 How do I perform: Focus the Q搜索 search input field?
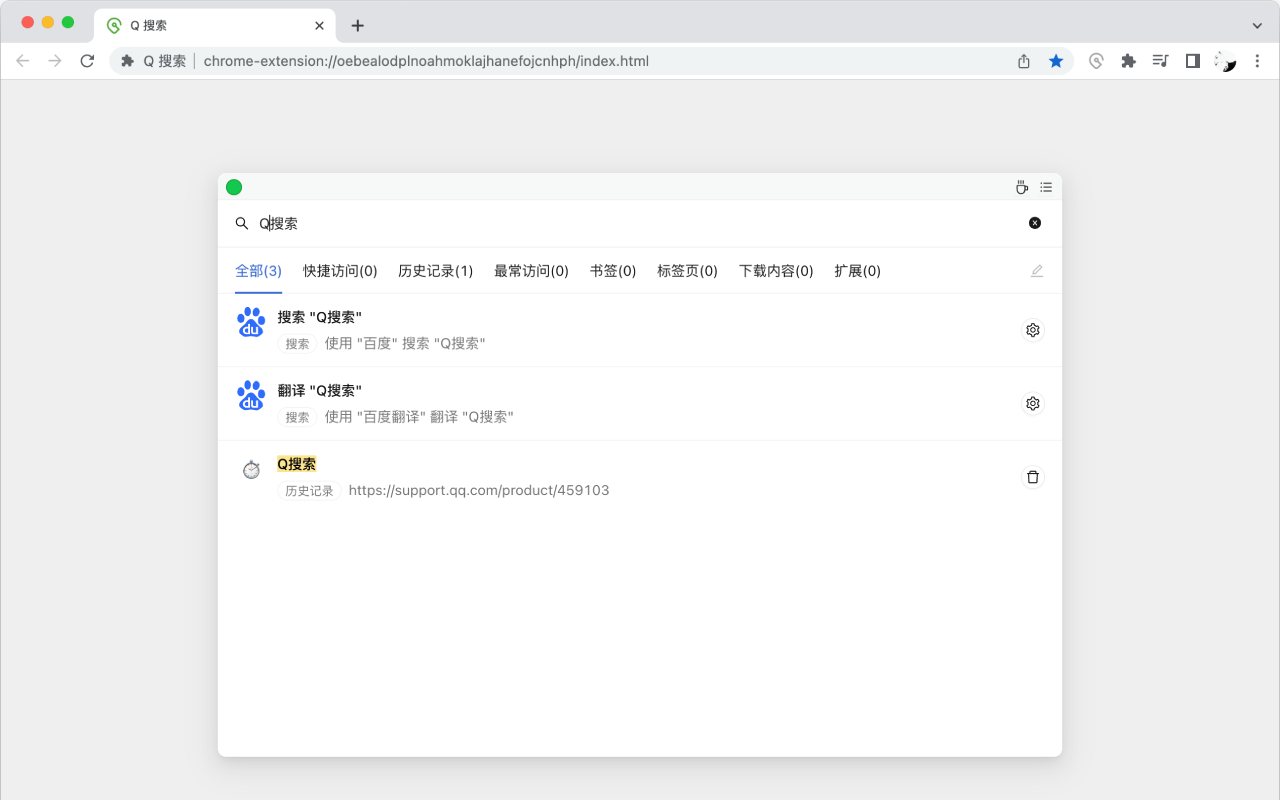pos(640,223)
